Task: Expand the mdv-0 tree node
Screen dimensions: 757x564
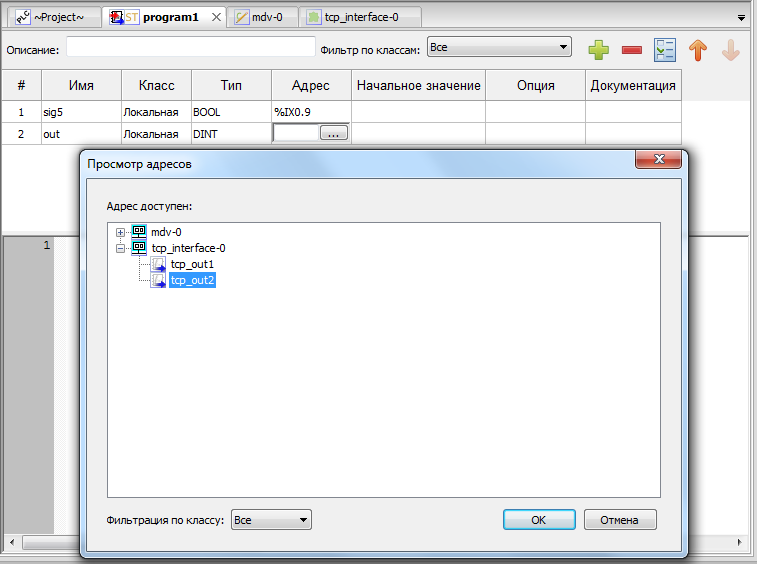Action: [x=120, y=232]
